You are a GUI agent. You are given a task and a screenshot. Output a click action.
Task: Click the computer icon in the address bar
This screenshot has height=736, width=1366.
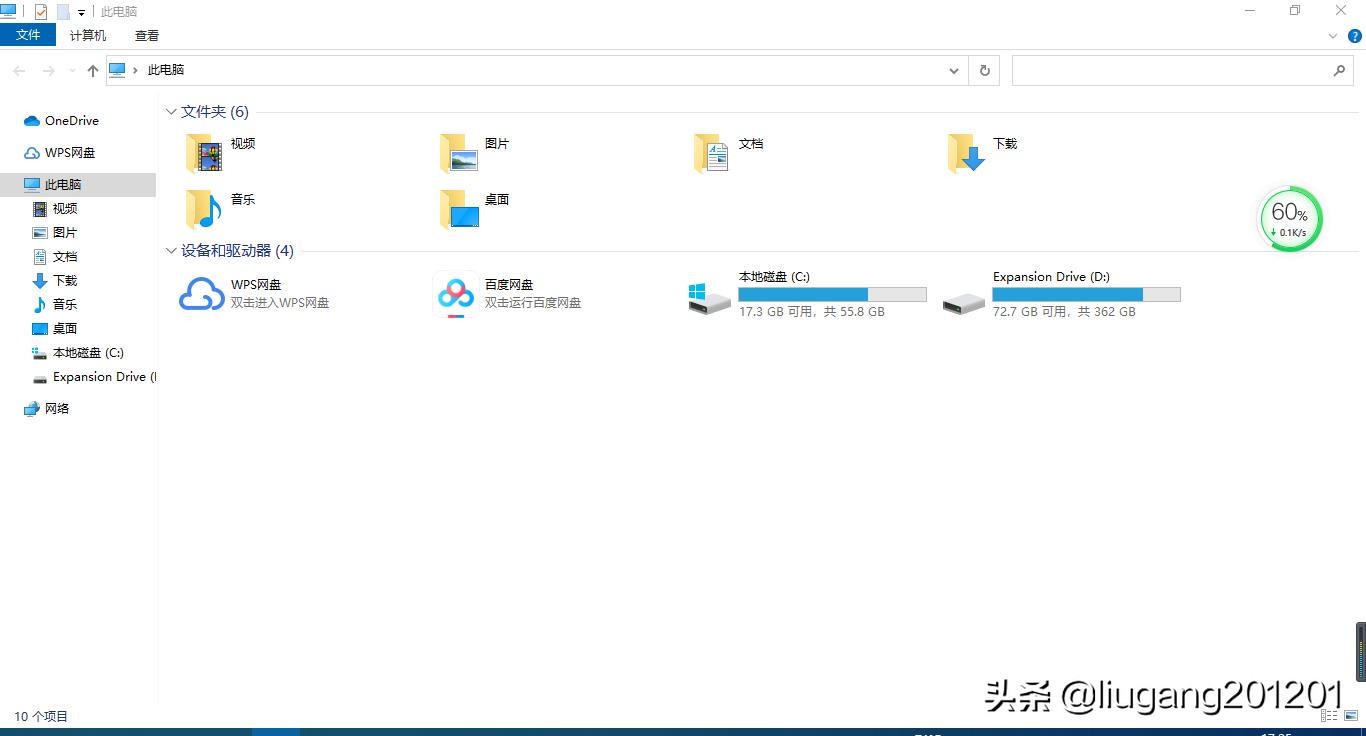117,70
